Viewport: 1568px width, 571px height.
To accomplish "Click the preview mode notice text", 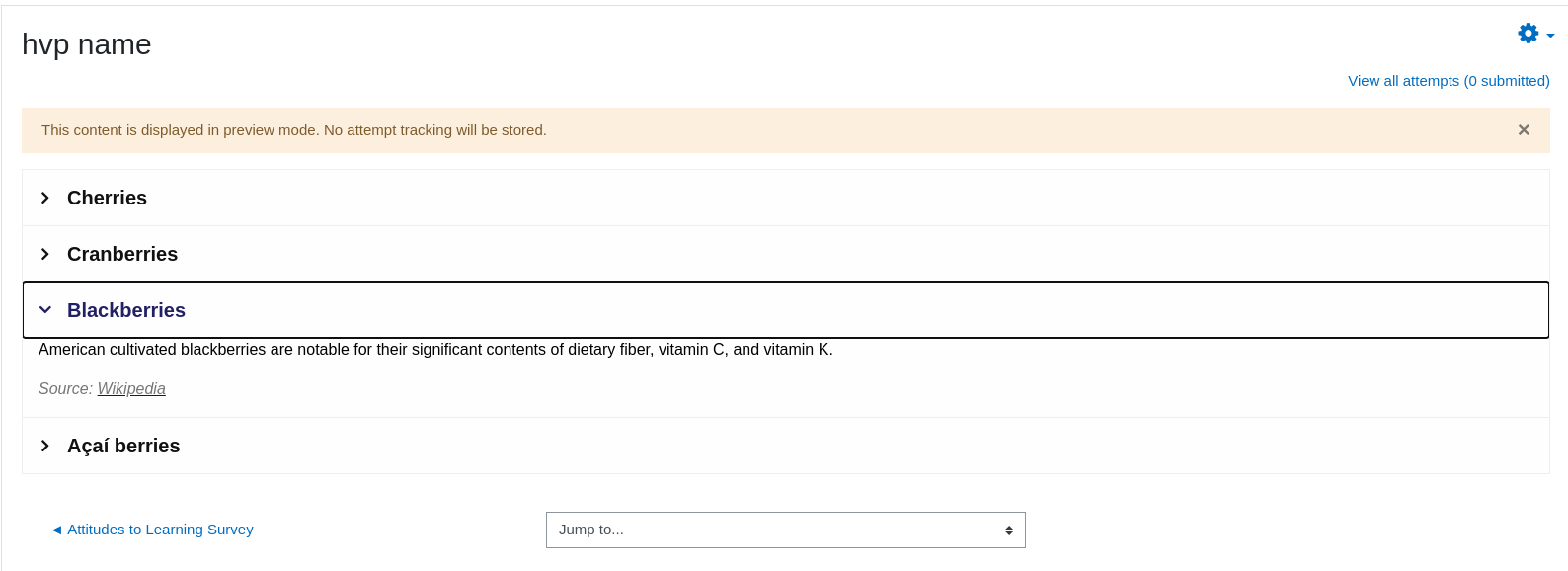I will [x=294, y=130].
